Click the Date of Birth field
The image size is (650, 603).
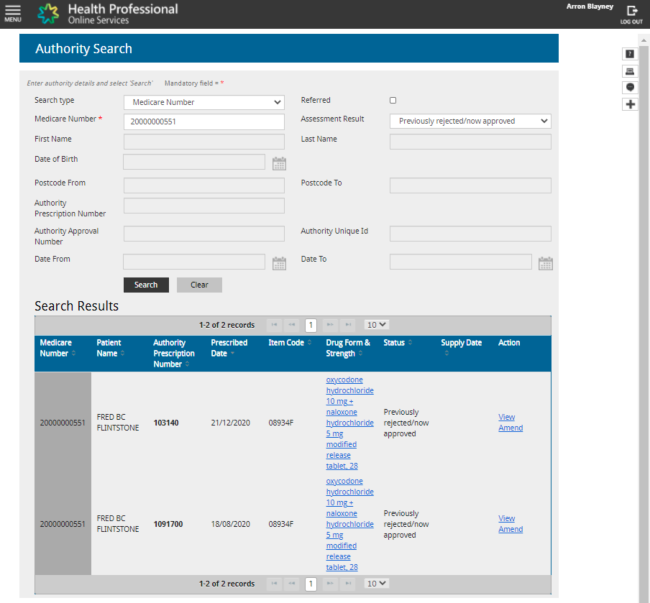(194, 162)
